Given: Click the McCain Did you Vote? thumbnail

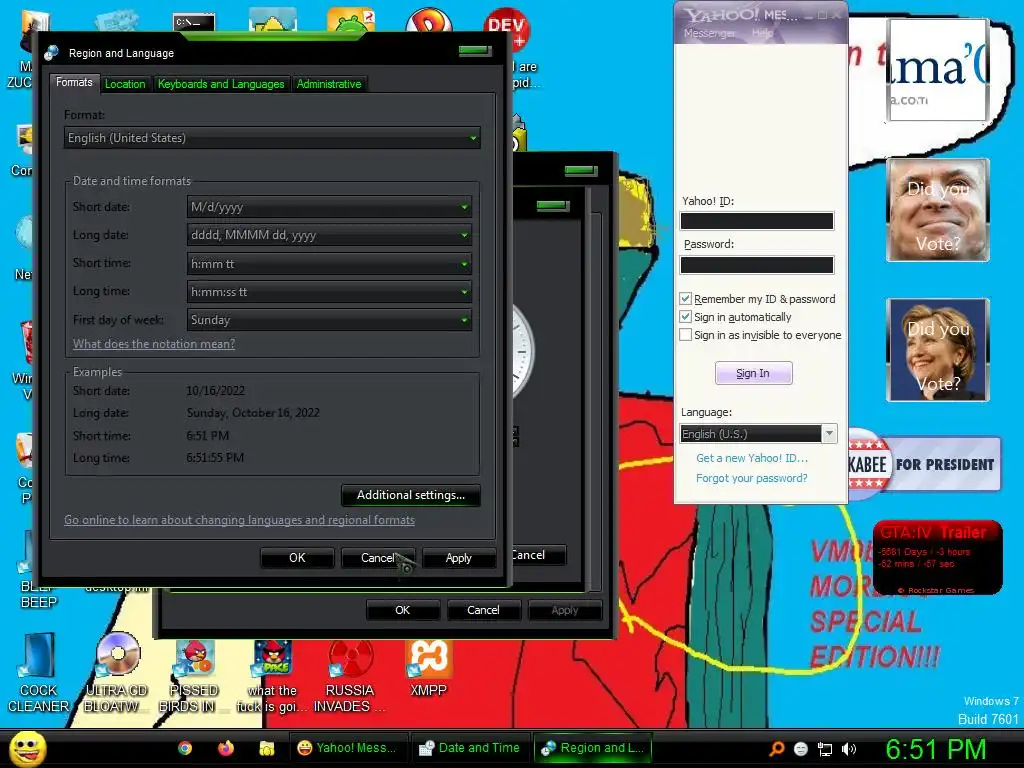Looking at the screenshot, I should point(938,210).
